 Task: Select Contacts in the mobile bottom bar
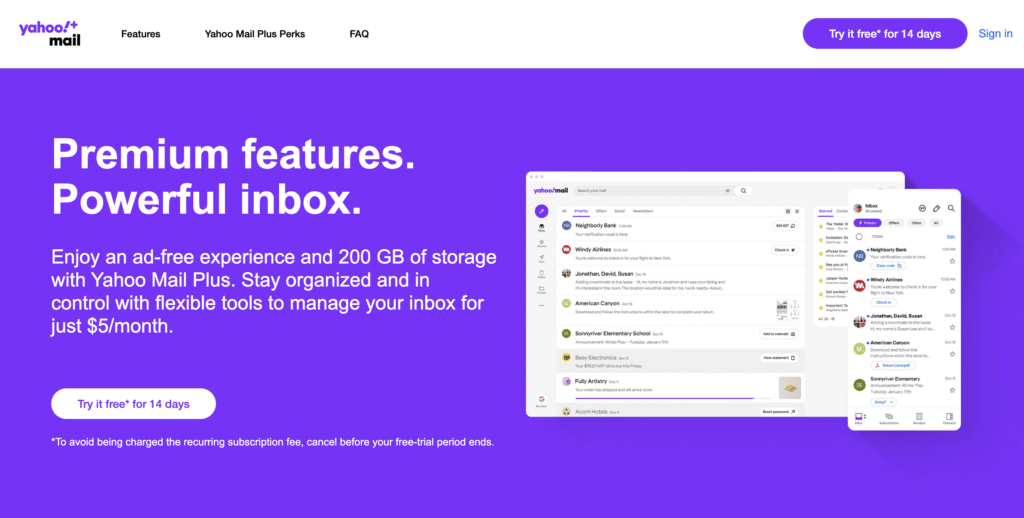point(949,419)
